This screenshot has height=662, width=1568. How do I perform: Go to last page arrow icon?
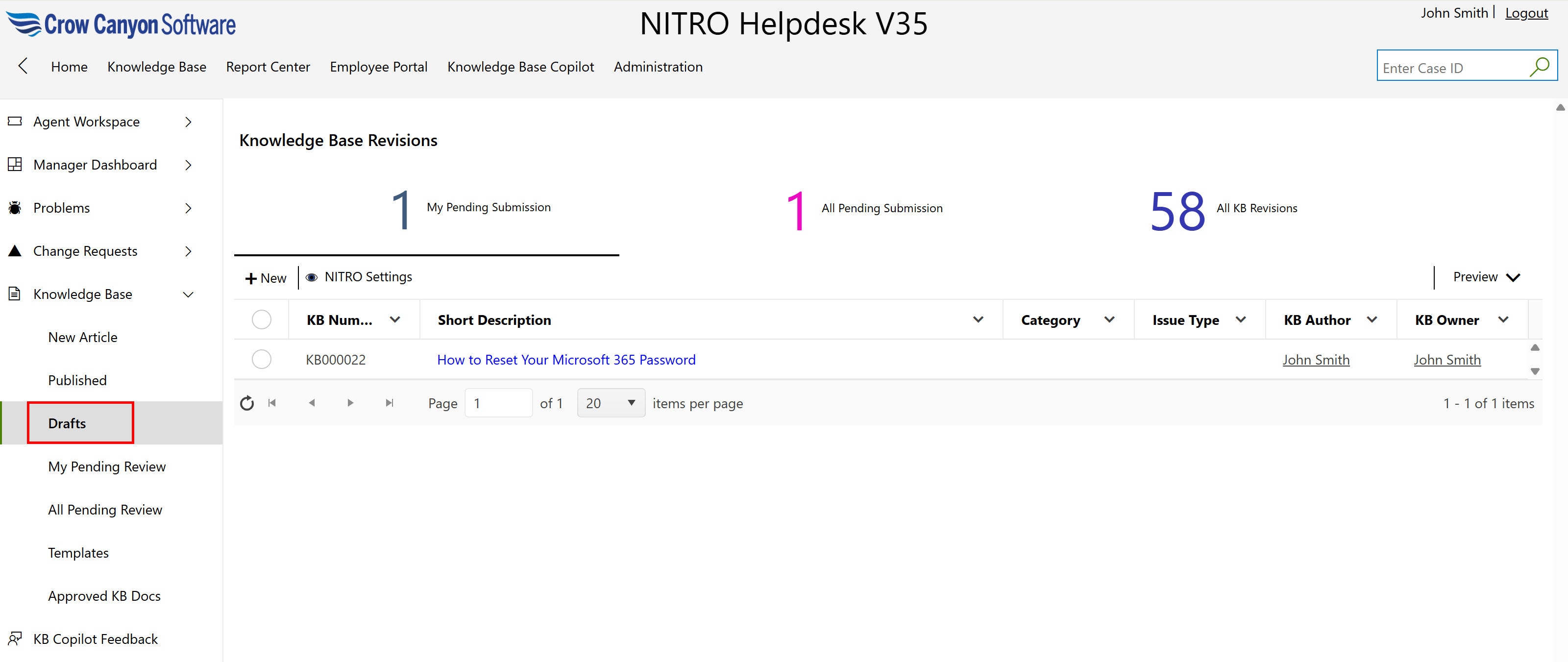pyautogui.click(x=390, y=403)
